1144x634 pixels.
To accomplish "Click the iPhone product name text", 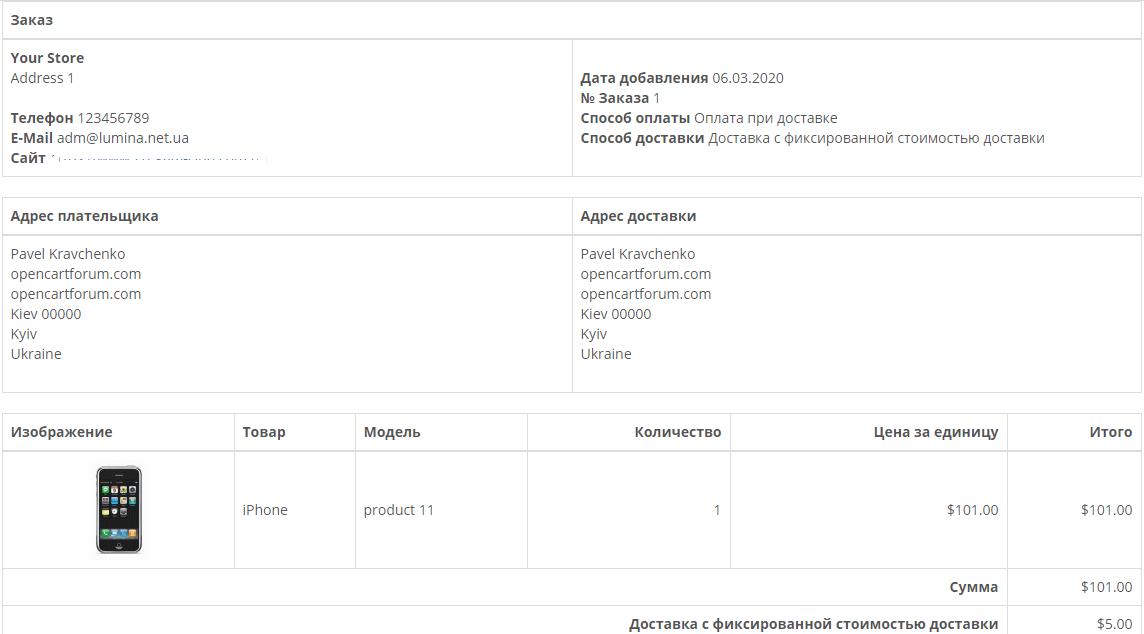I will click(x=265, y=510).
